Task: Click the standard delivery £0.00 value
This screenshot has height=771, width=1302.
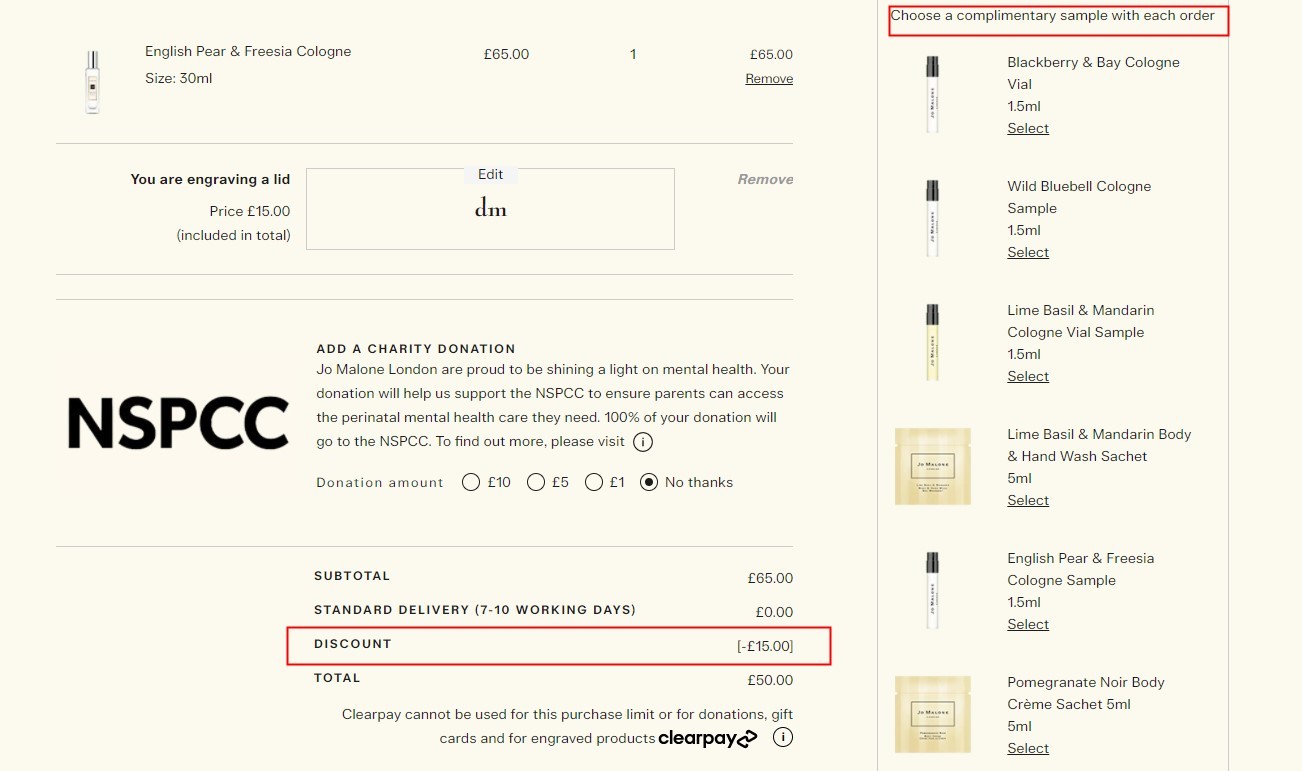Action: point(774,612)
